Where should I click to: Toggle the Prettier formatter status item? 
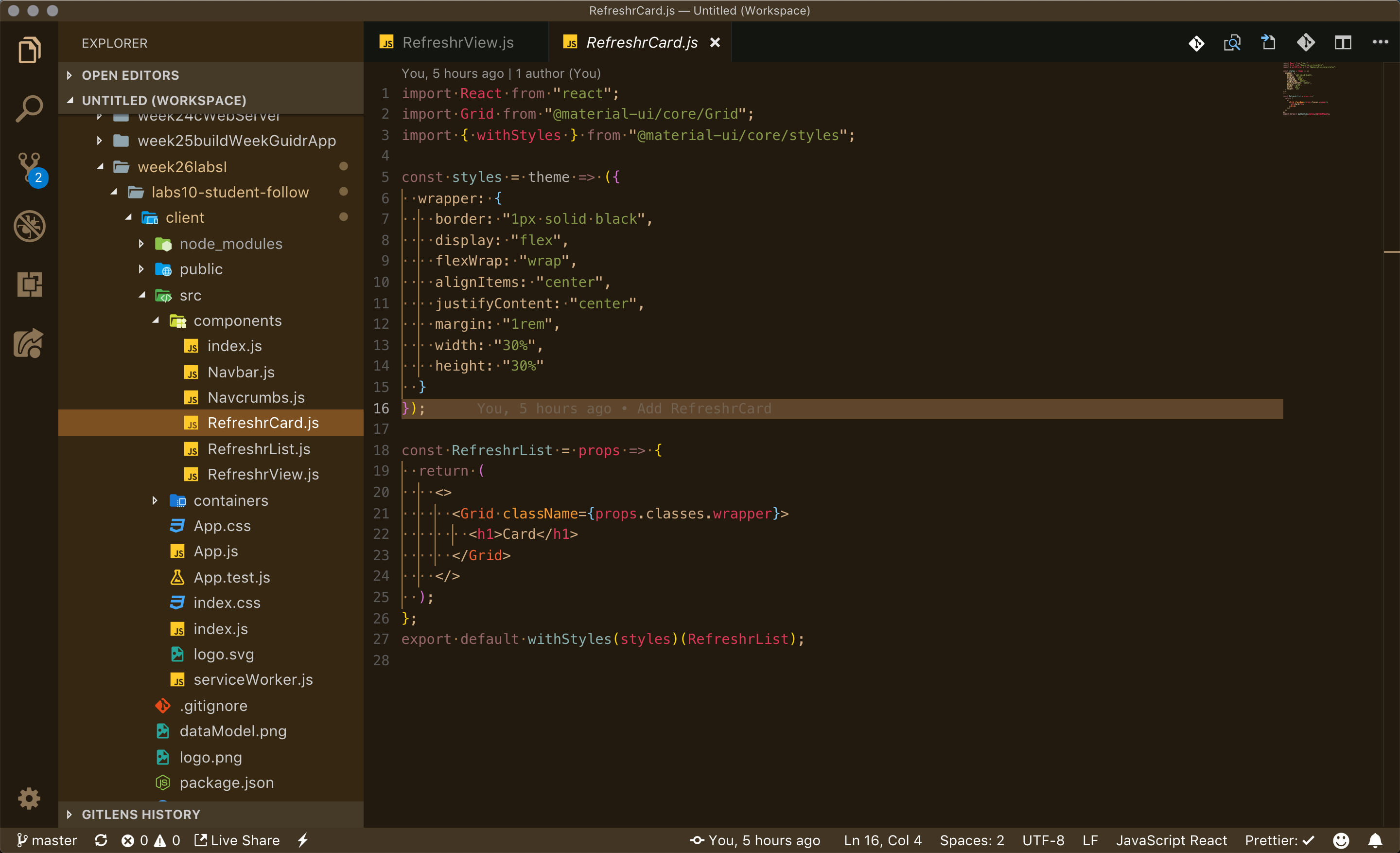1279,840
